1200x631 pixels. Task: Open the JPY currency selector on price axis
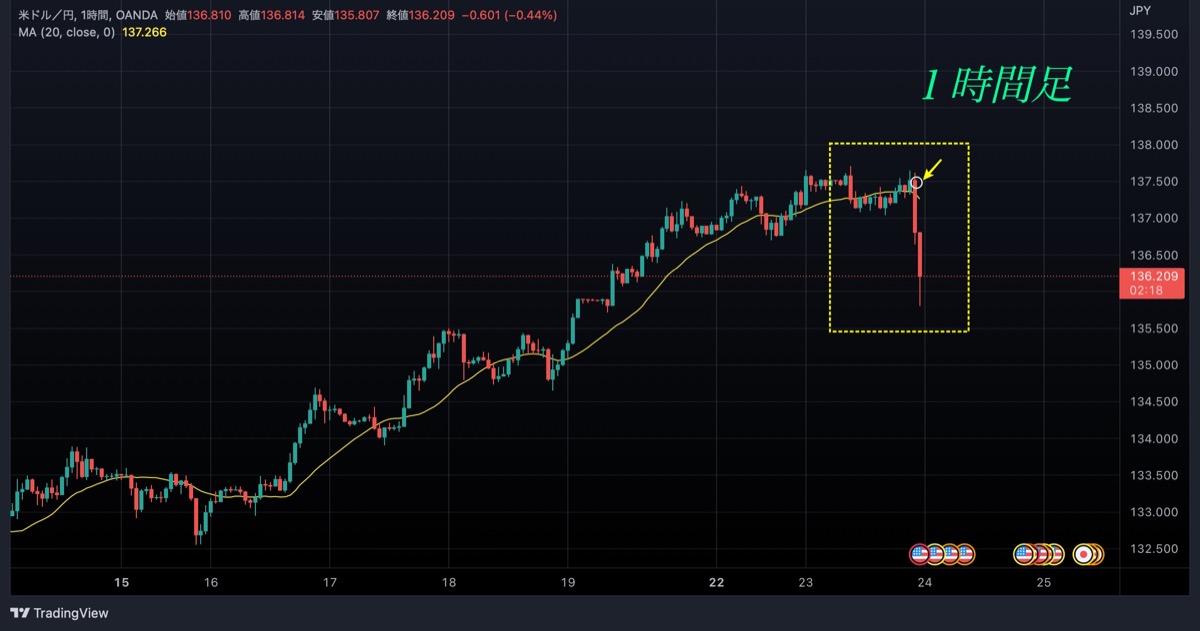[1138, 12]
